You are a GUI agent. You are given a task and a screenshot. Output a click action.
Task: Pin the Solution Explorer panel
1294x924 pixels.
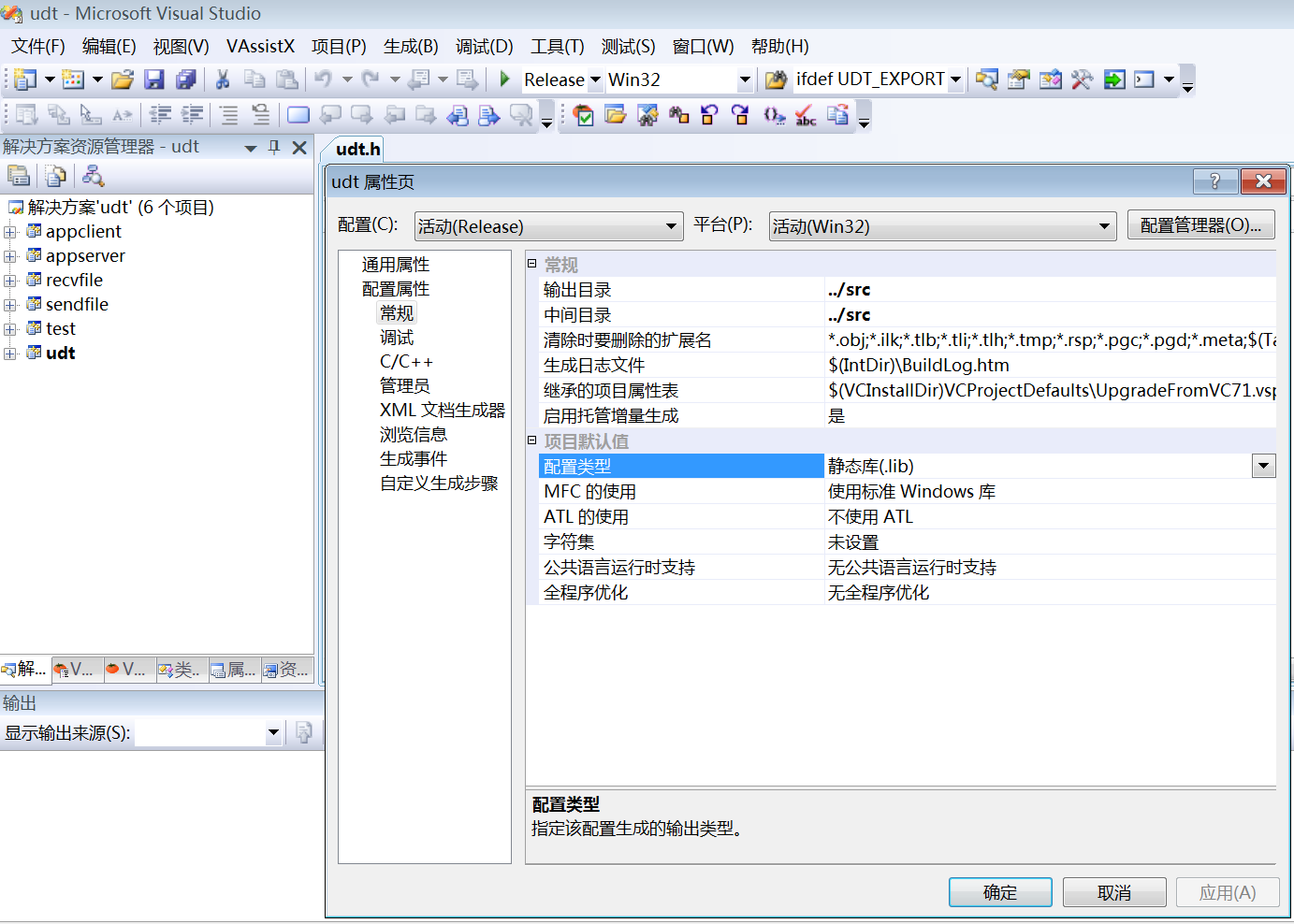[274, 147]
